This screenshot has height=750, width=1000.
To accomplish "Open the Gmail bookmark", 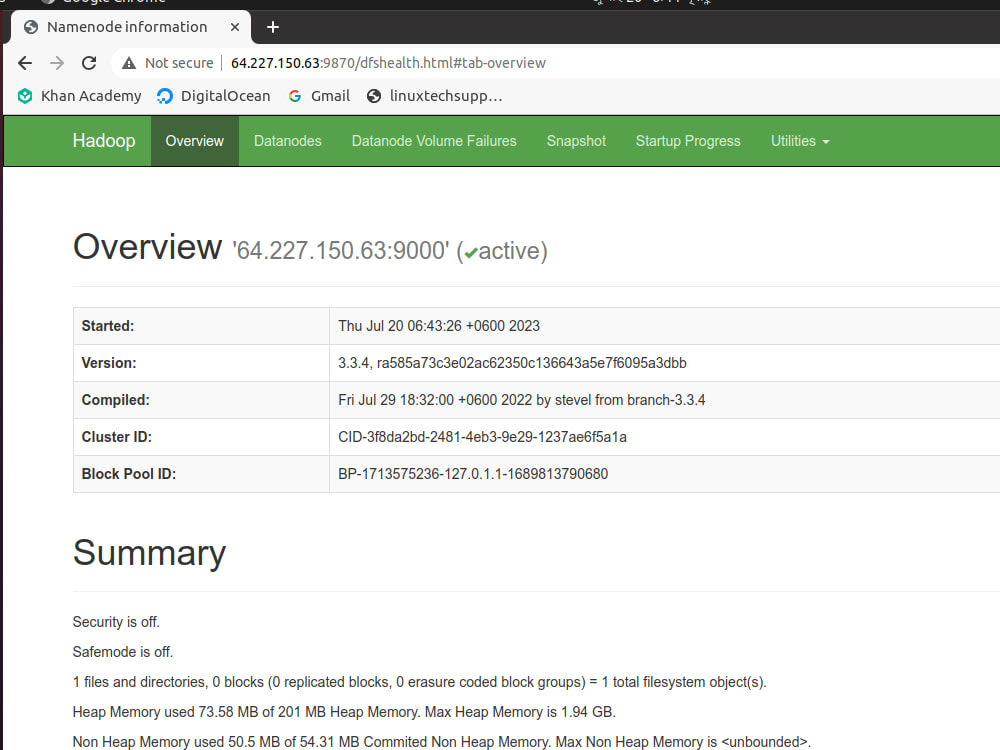I will 319,96.
